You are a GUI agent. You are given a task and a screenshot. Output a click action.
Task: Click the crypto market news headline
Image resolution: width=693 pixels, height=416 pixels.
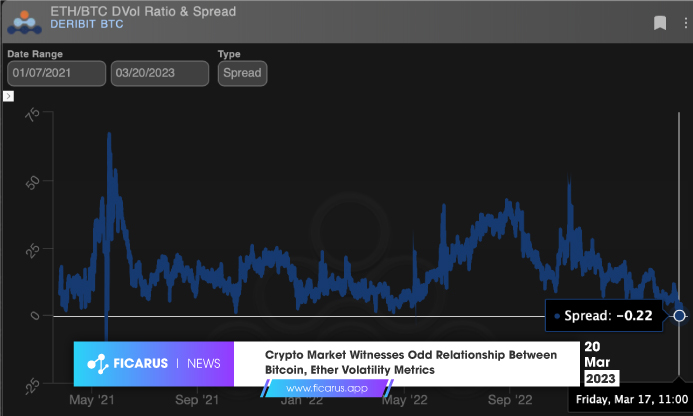(411, 362)
